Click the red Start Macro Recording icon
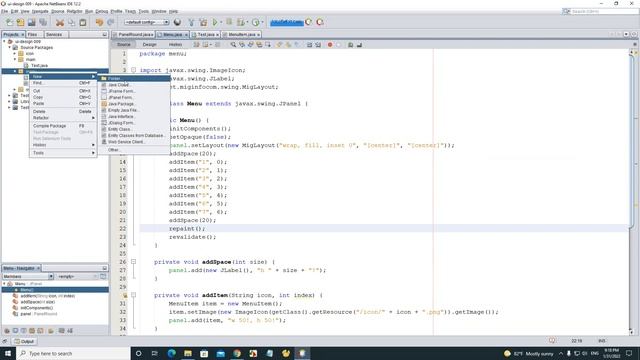Image resolution: width=640 pixels, height=360 pixels. [x=330, y=45]
